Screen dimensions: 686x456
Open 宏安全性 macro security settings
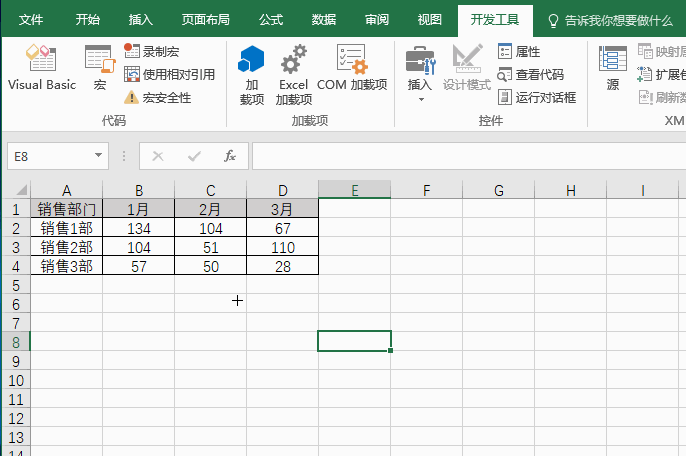point(157,97)
